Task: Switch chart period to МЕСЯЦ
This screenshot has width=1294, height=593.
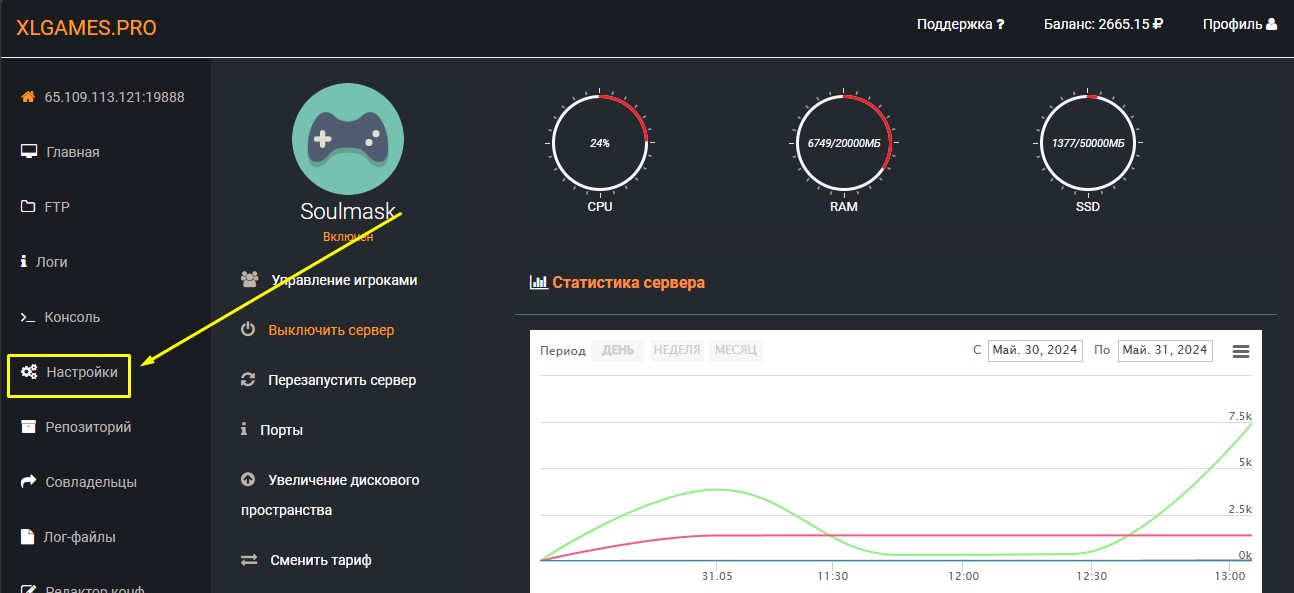Action: tap(735, 351)
